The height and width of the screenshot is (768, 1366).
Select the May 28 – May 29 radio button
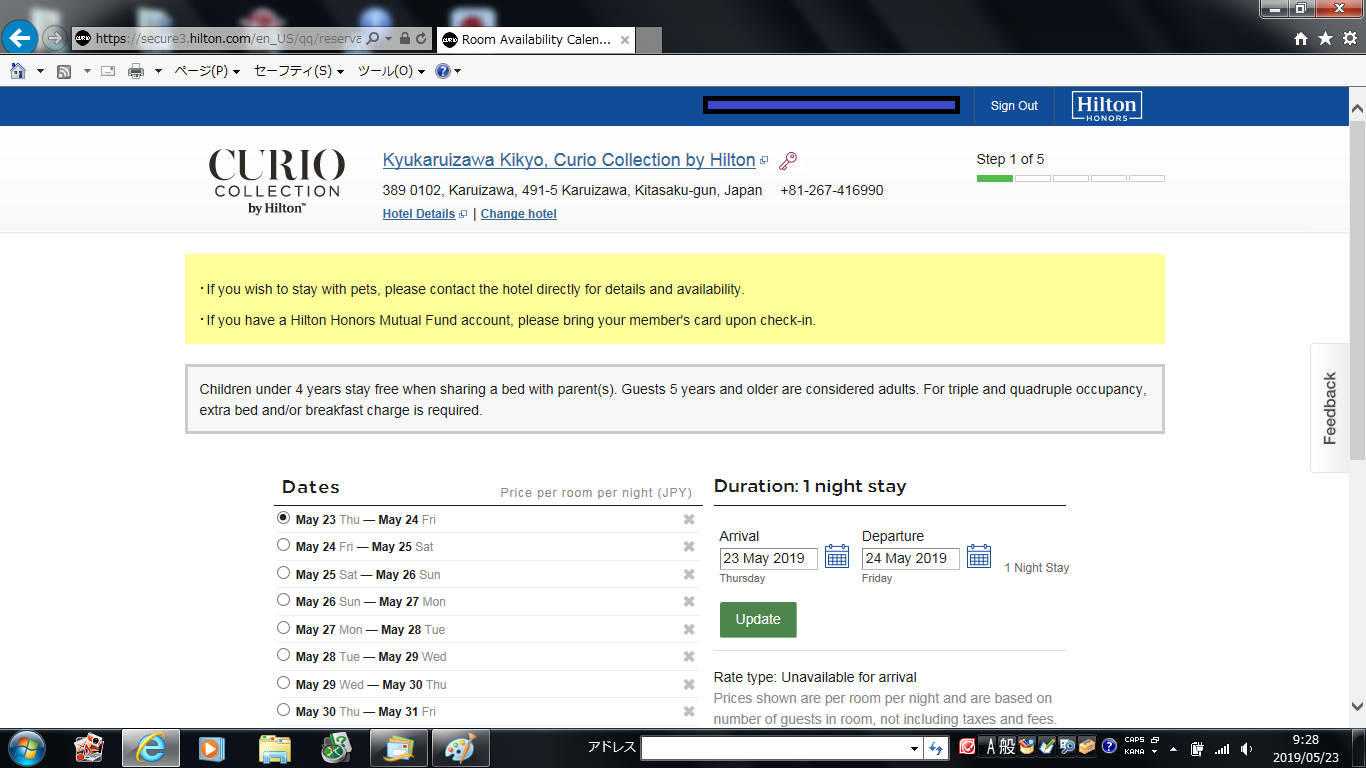[x=283, y=655]
